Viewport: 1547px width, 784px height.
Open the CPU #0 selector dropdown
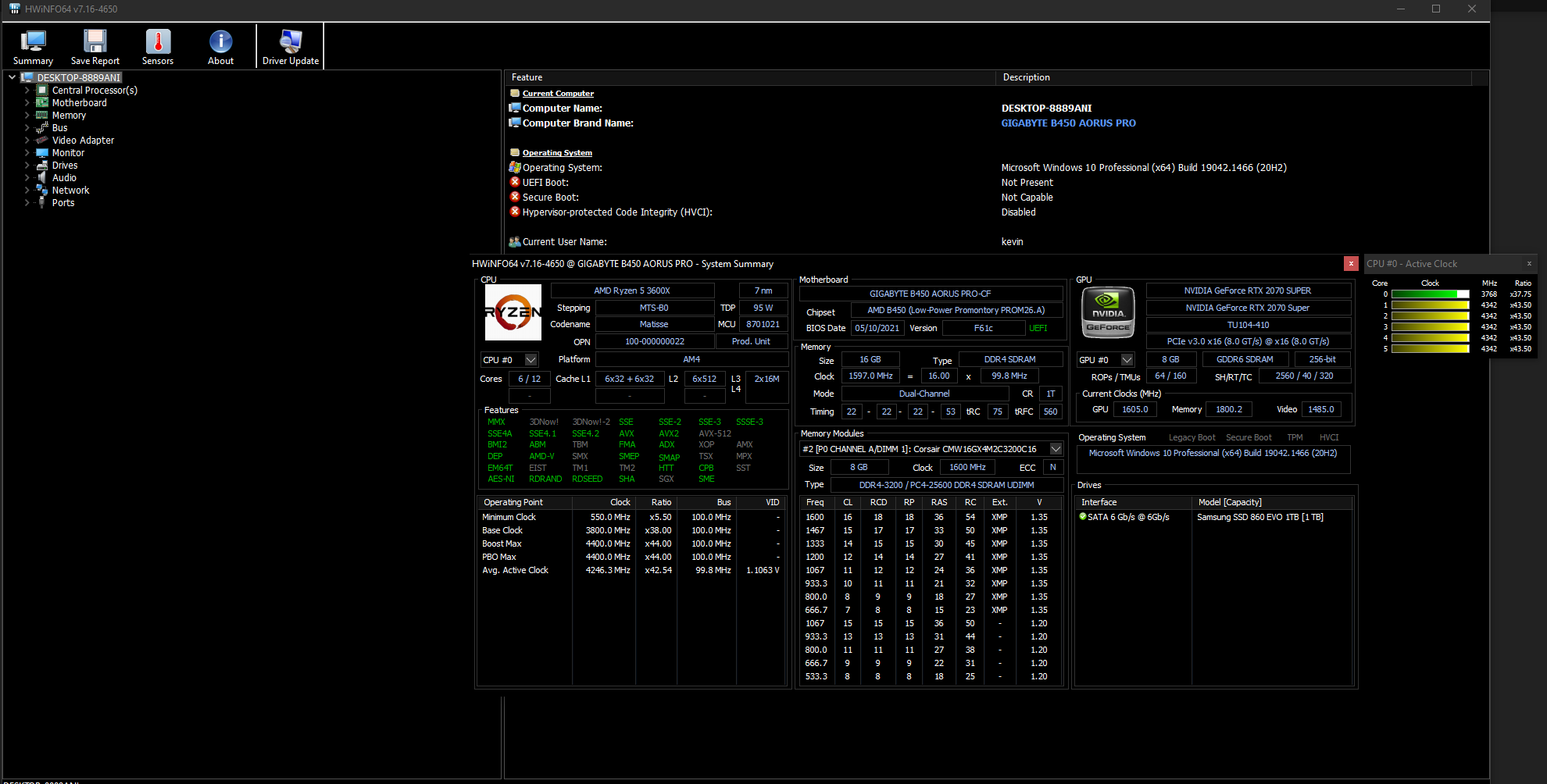point(531,360)
